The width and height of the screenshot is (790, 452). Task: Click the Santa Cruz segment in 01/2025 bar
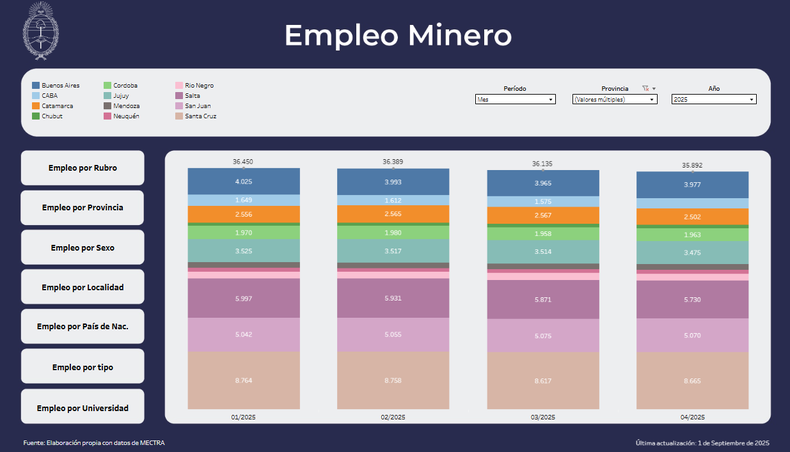244,380
